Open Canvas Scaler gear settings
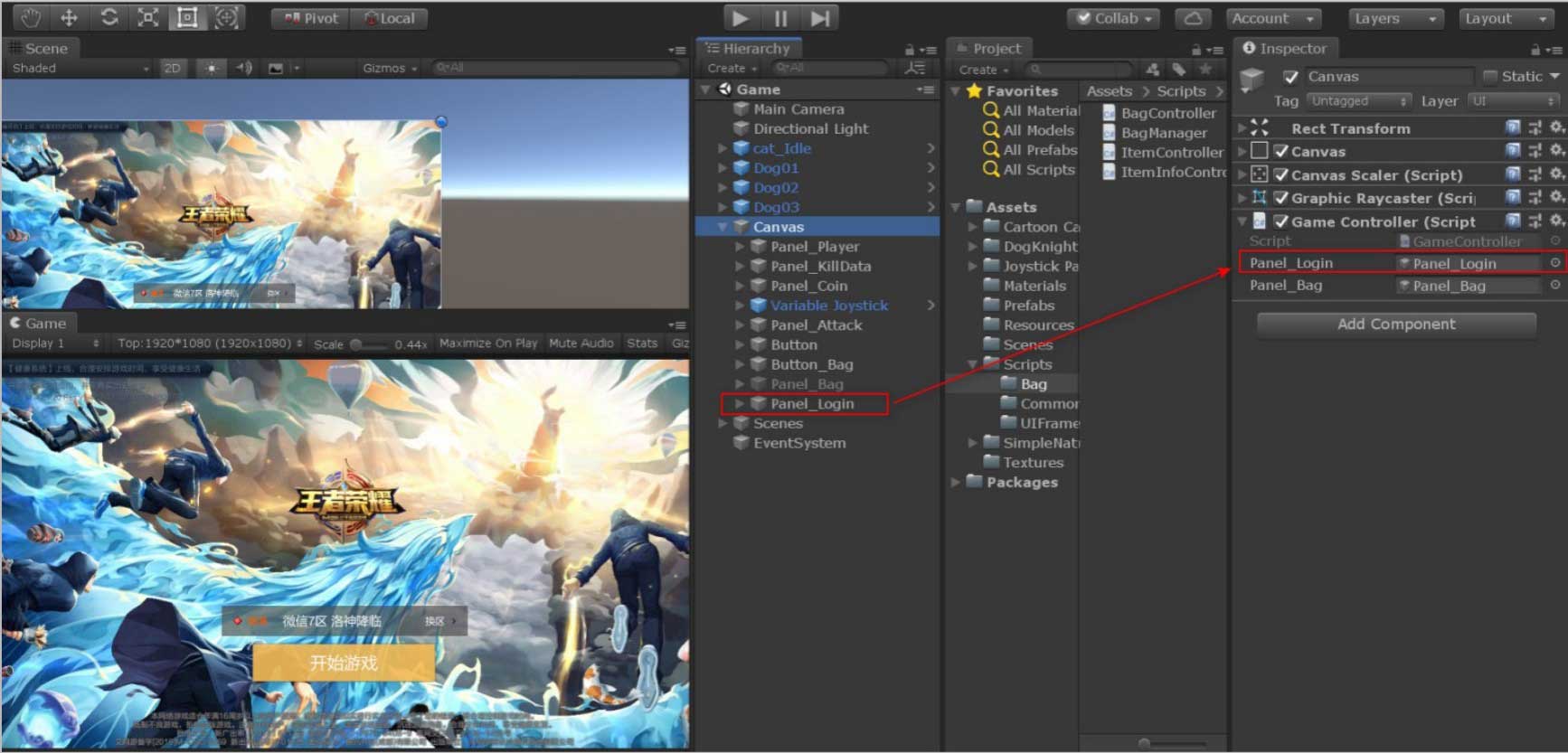The width and height of the screenshot is (1568, 753). tap(1556, 174)
